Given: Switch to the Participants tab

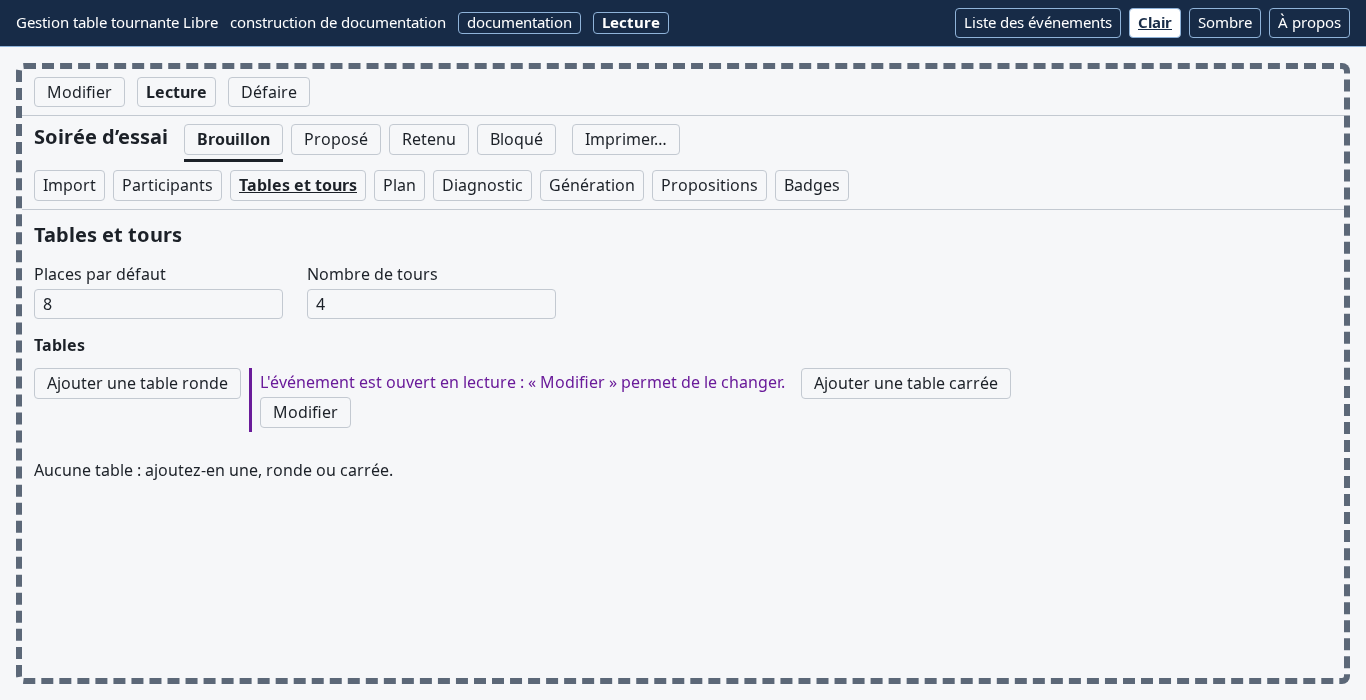Looking at the screenshot, I should pyautogui.click(x=167, y=185).
